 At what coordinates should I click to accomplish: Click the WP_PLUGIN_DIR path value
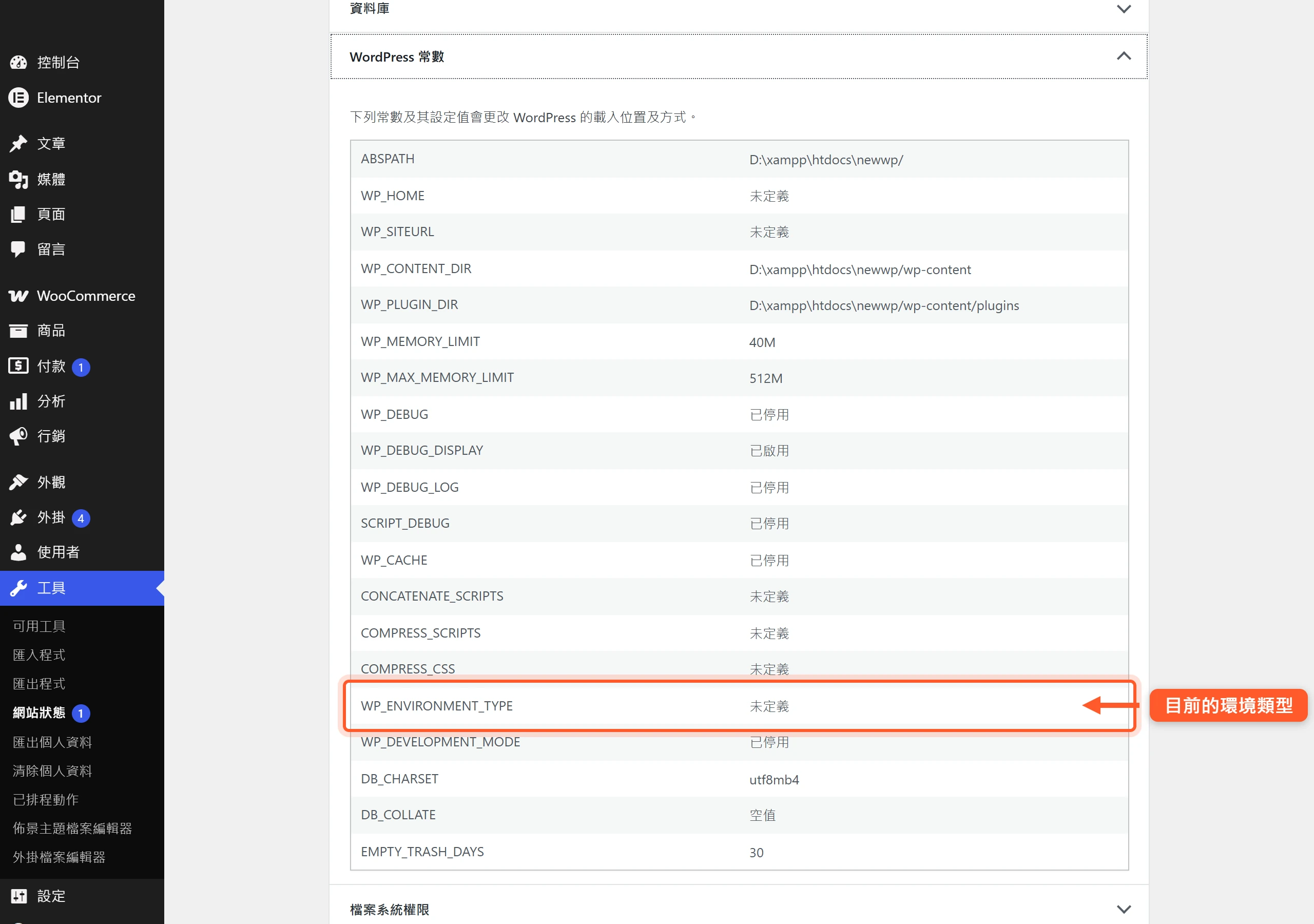[884, 306]
